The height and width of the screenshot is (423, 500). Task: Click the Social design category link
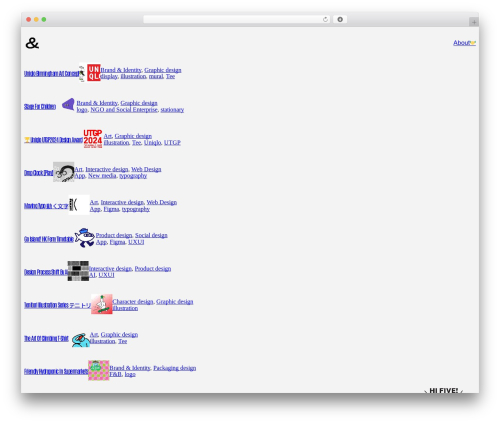coord(151,235)
